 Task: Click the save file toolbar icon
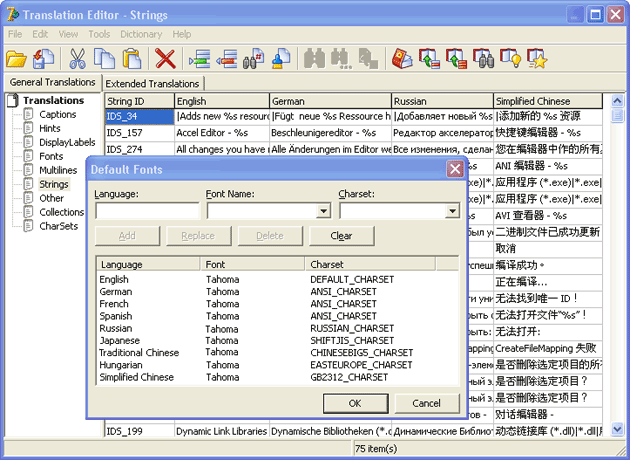click(x=43, y=59)
